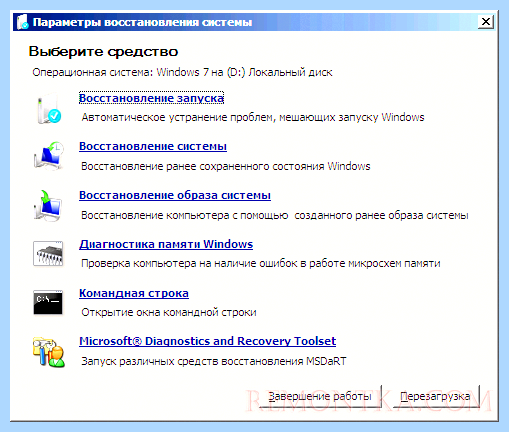Click the System Restore monitor-clock icon
This screenshot has height=432, width=509.
49,156
